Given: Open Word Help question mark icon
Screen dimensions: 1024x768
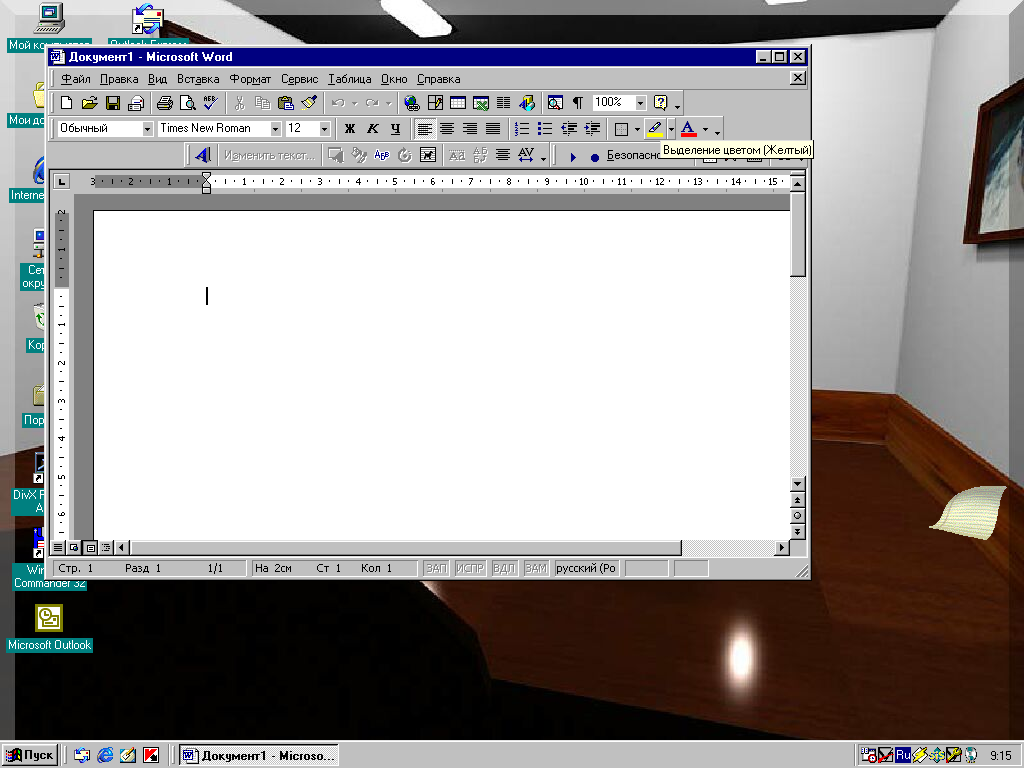Looking at the screenshot, I should pyautogui.click(x=660, y=103).
